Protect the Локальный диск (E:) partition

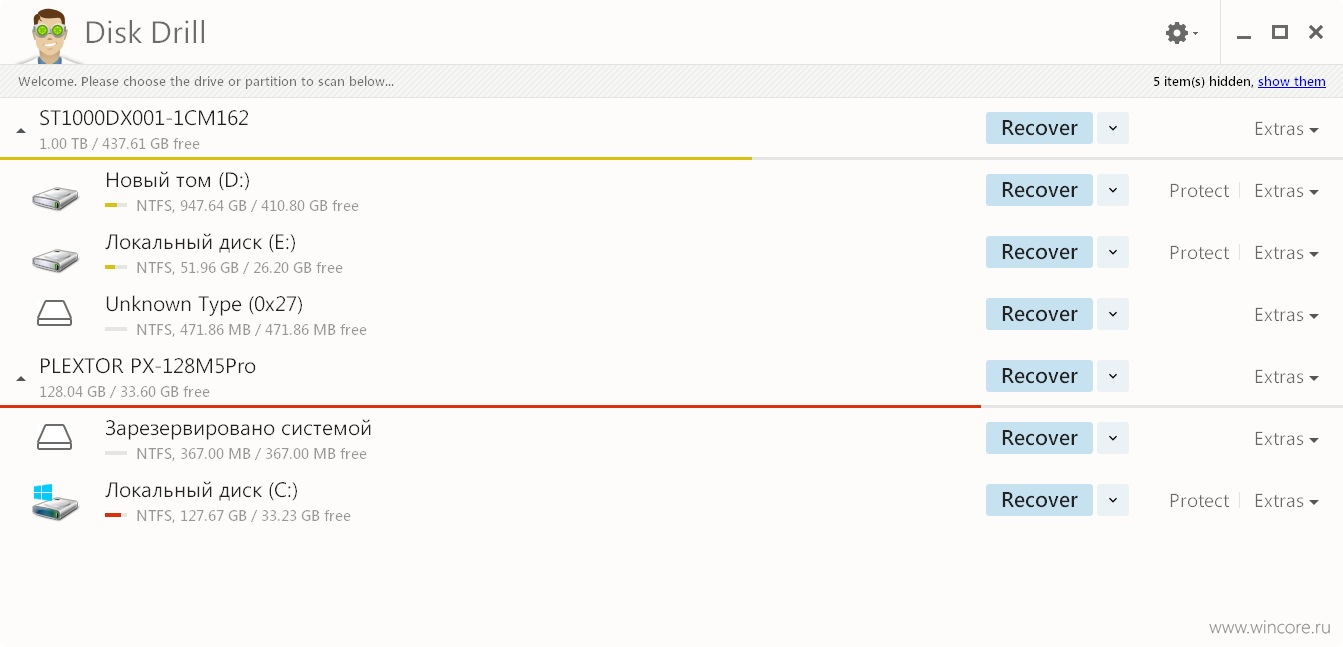click(x=1199, y=253)
